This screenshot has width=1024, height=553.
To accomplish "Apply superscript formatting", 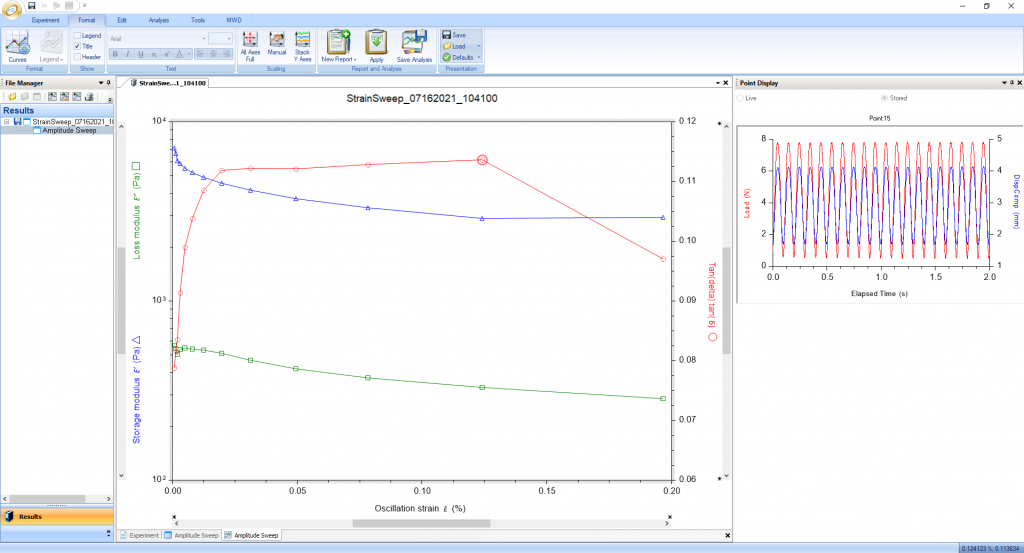I will tap(166, 54).
